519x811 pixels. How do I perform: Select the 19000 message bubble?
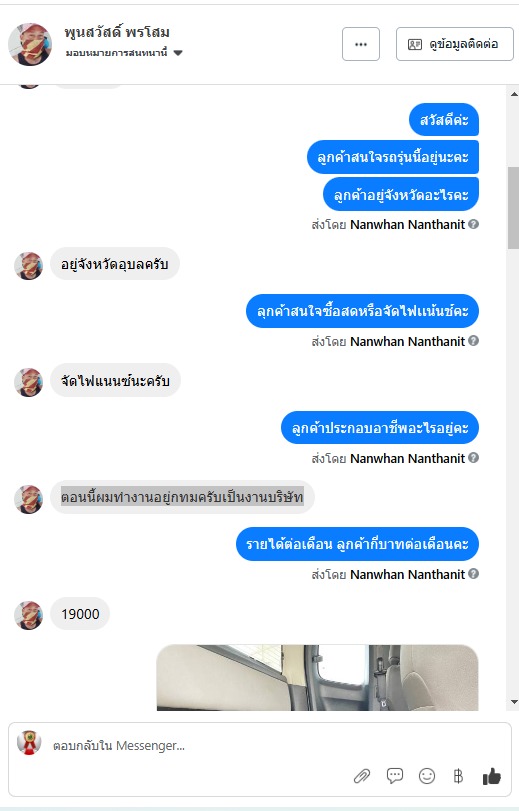pos(80,614)
